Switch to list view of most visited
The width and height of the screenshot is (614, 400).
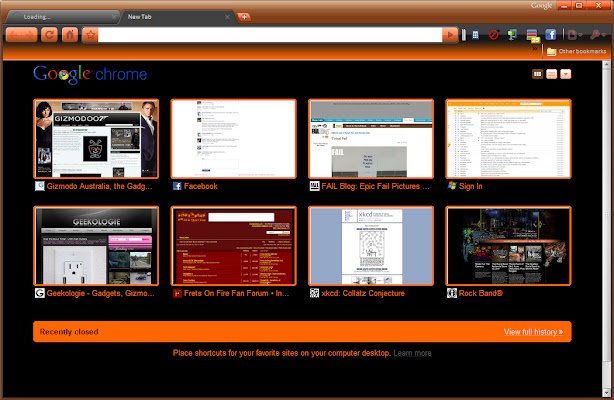(551, 74)
